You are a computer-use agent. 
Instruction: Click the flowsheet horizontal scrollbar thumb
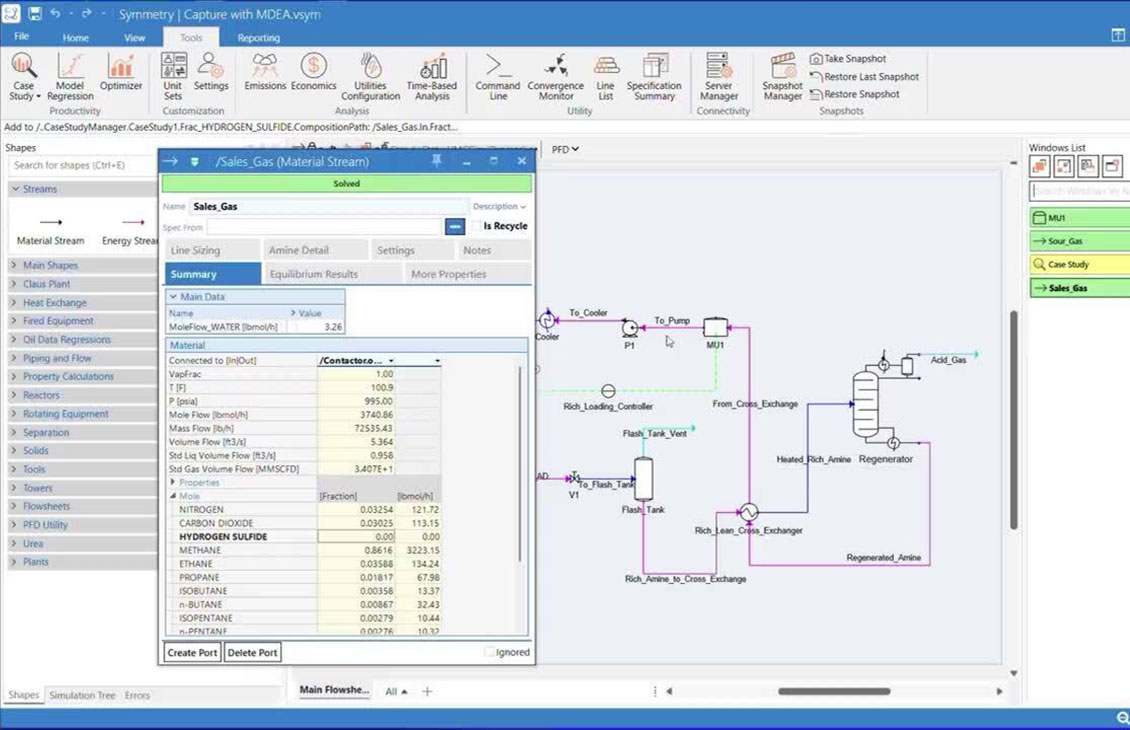point(834,691)
